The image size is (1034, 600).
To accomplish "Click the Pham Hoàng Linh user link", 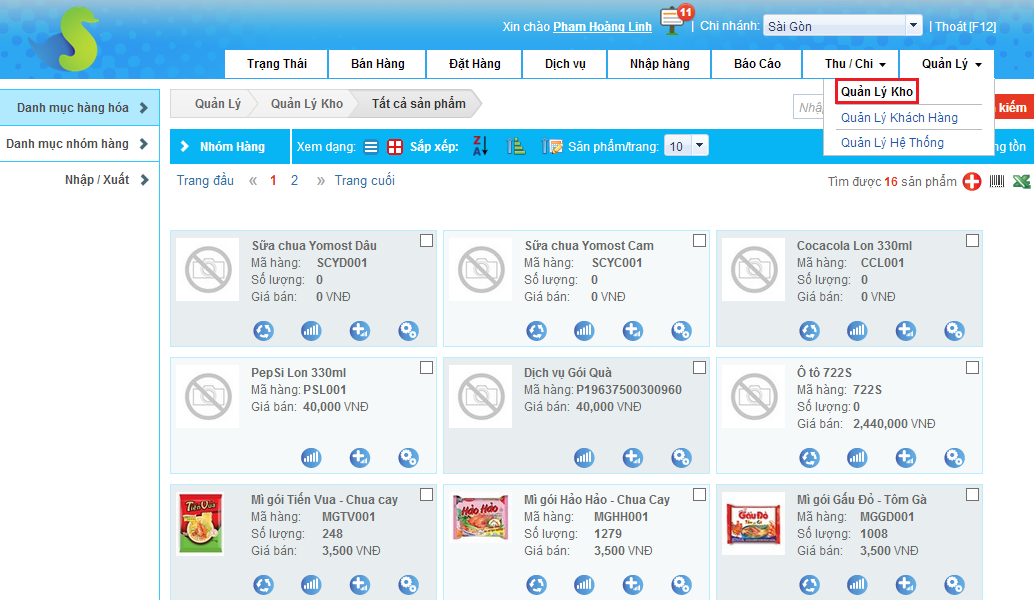I will click(602, 27).
